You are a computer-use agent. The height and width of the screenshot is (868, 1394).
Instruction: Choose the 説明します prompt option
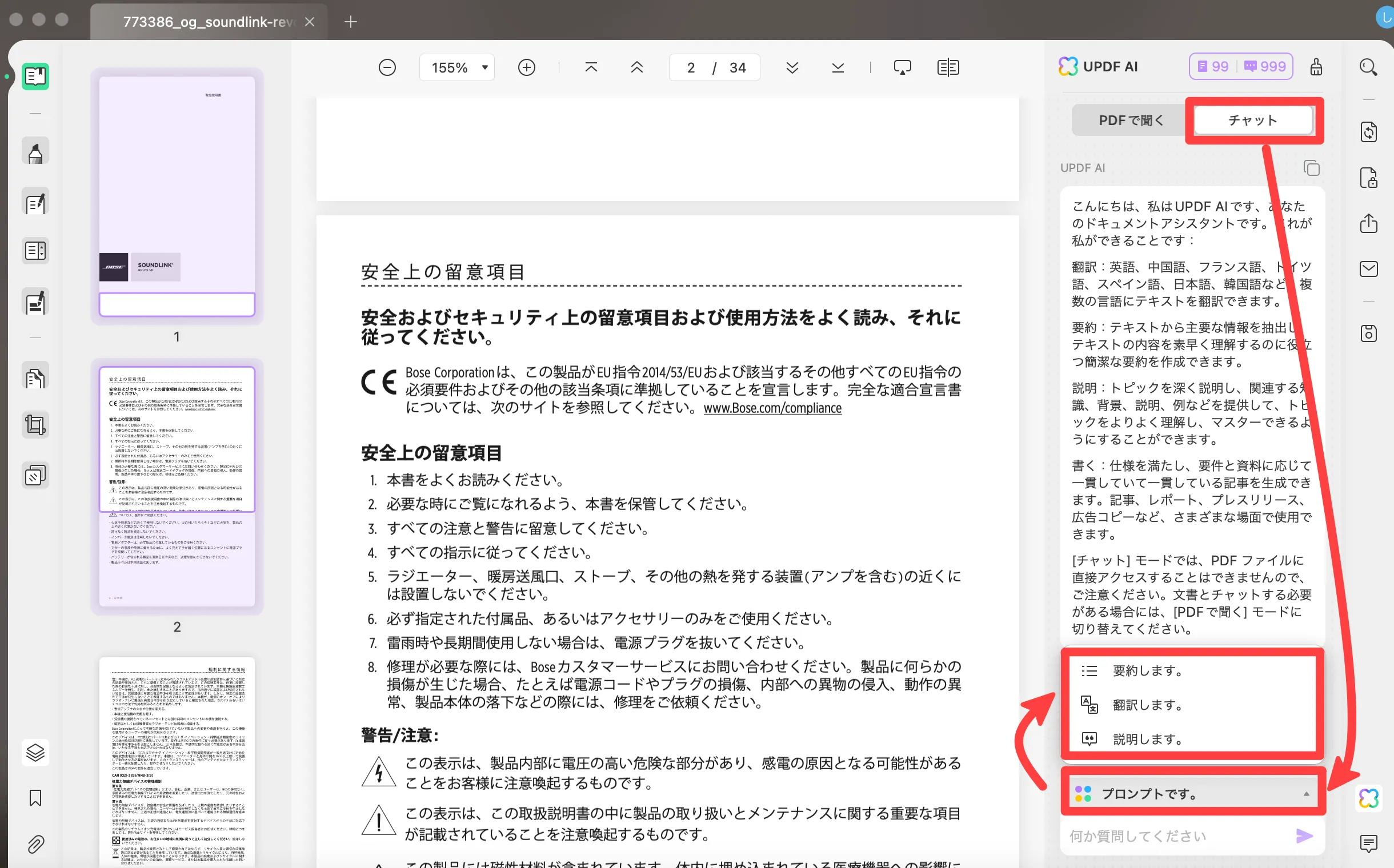tap(1192, 739)
